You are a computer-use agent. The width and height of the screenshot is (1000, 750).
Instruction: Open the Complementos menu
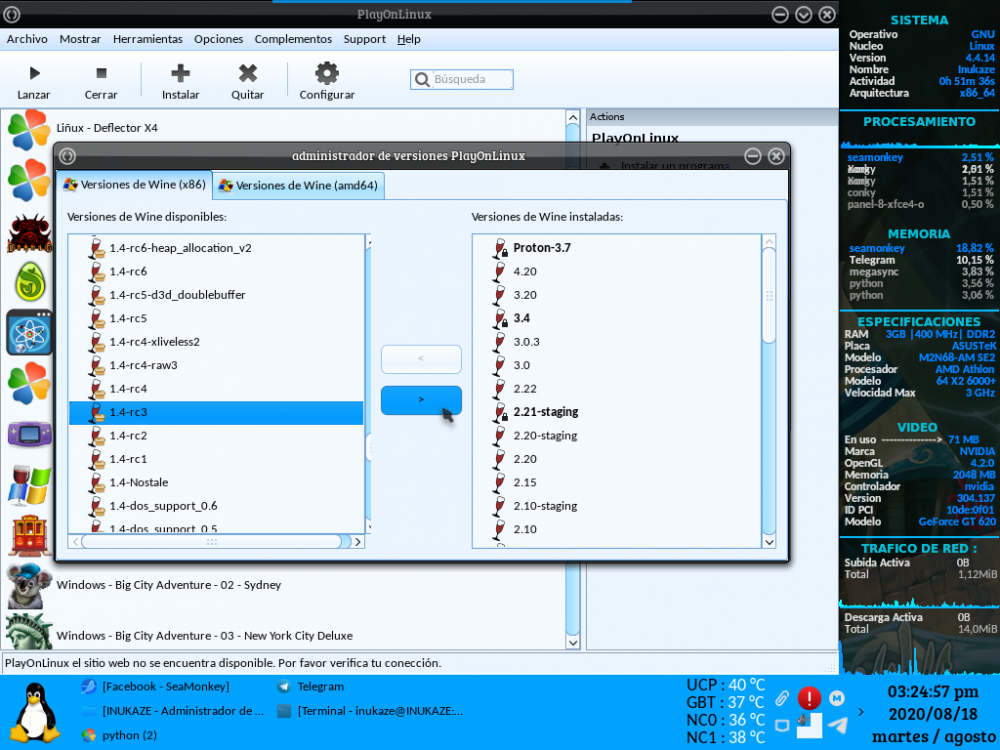tap(293, 39)
